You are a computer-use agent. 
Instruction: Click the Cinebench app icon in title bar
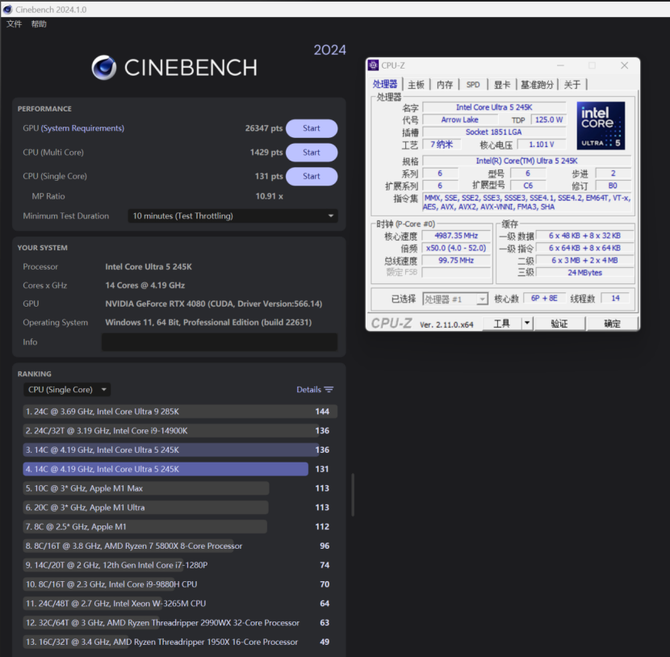(x=7, y=9)
